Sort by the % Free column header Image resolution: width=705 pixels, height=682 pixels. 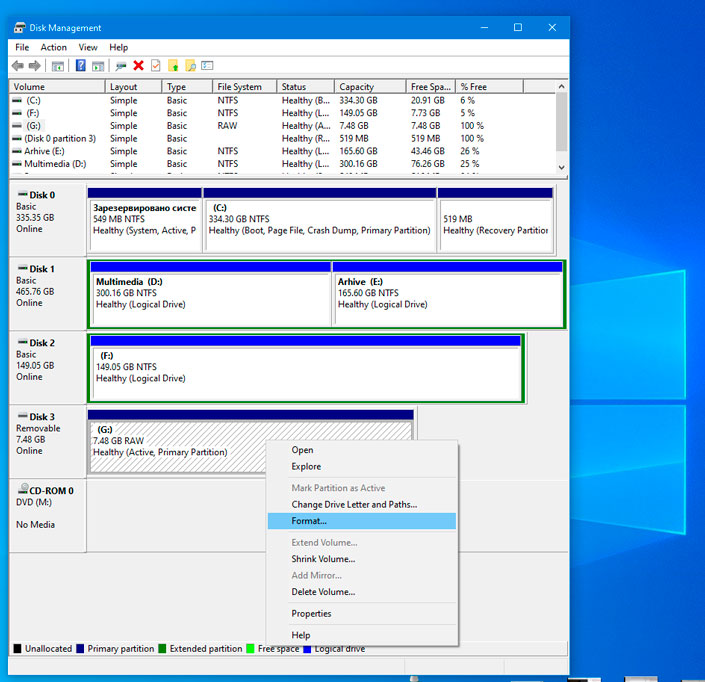point(489,87)
